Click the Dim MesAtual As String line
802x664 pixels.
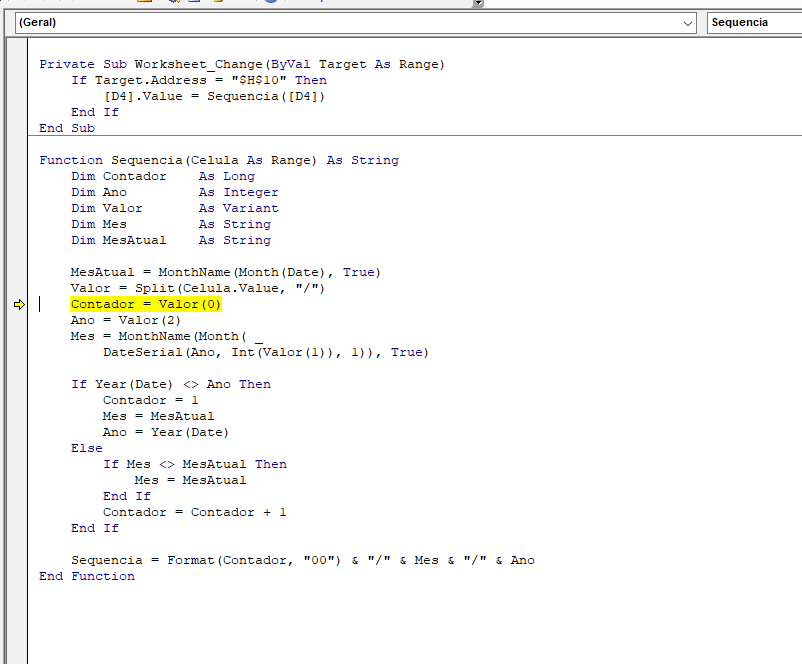[171, 240]
